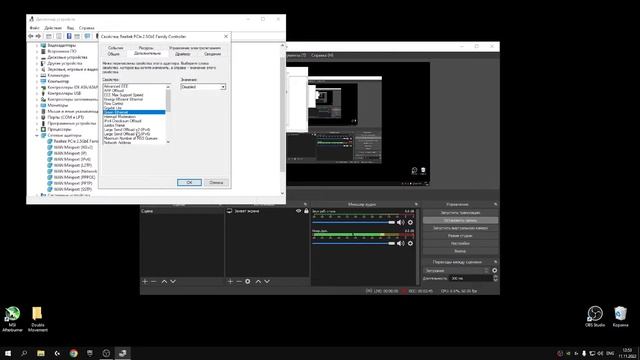Screen dimensions: 640x360
Task: Open Windows Start menu
Action: point(8,353)
